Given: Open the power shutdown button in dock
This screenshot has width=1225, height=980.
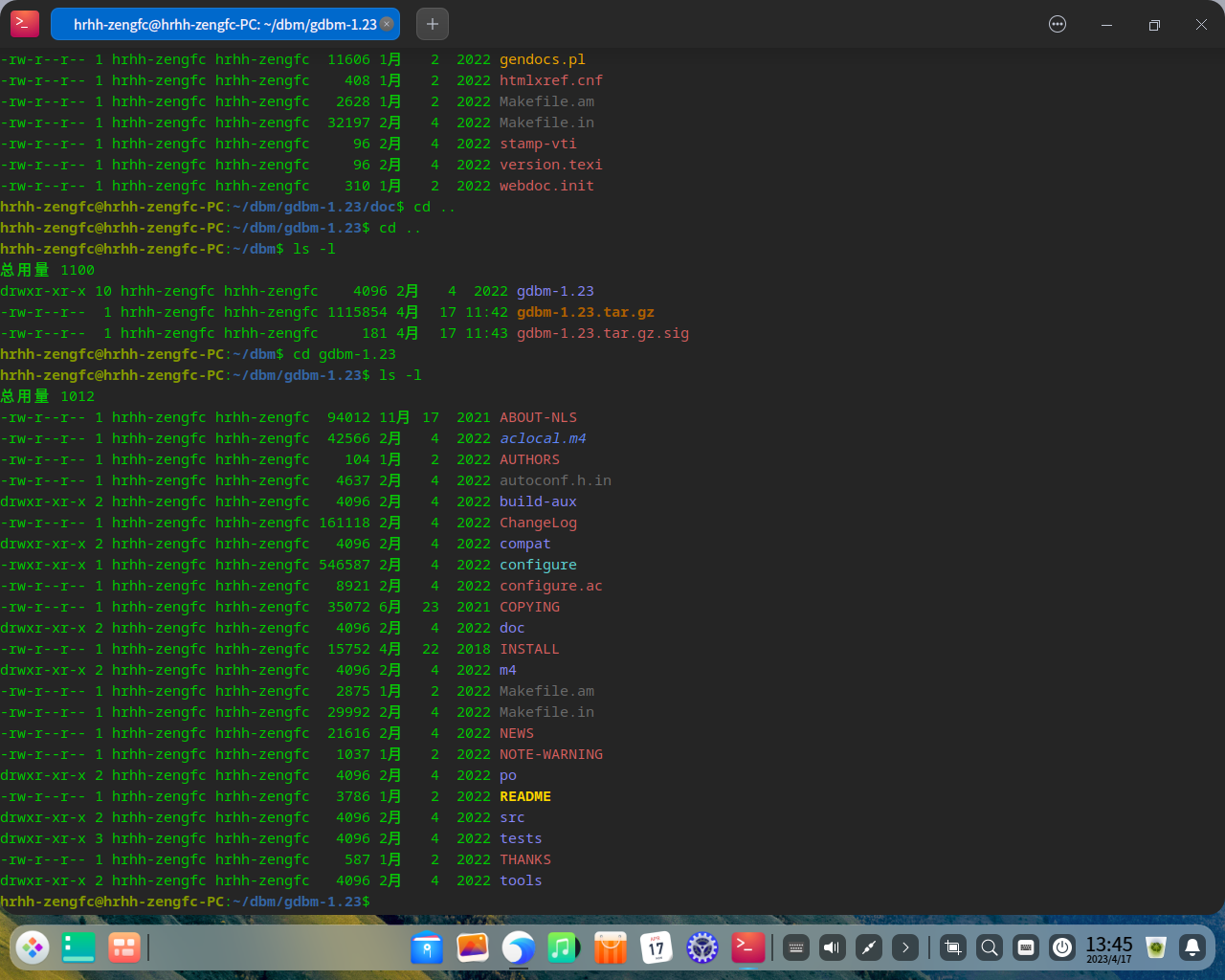Looking at the screenshot, I should 1062,947.
